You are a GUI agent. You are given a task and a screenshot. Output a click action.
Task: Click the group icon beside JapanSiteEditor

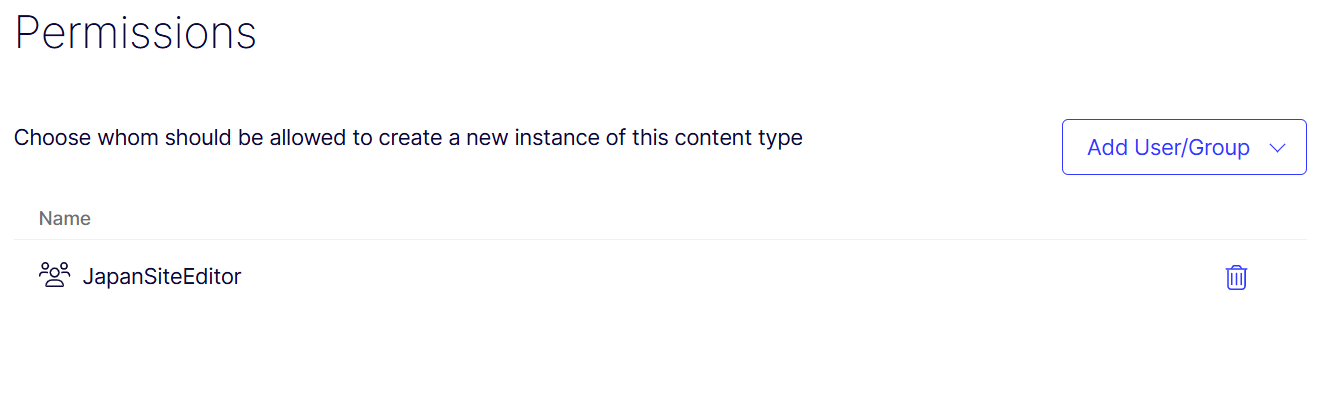(x=54, y=275)
